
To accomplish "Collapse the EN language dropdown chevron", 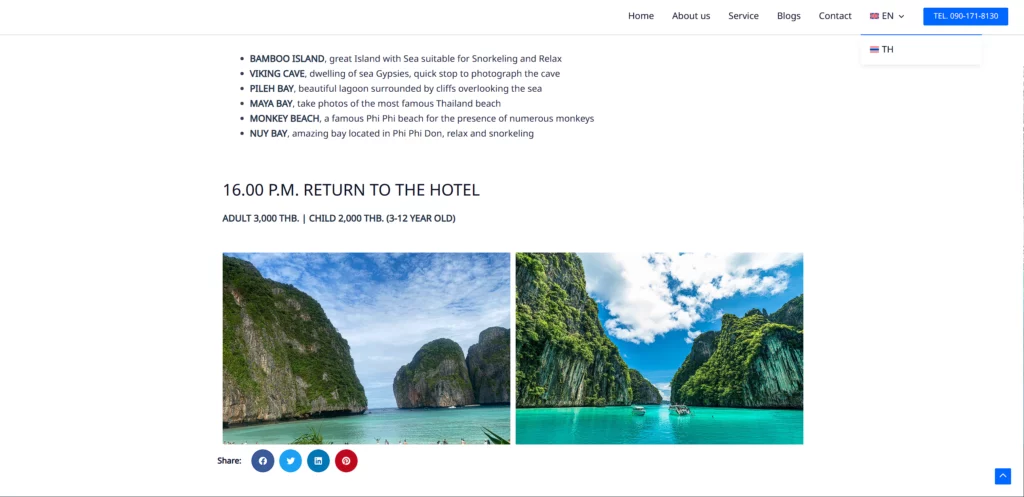I will [901, 16].
